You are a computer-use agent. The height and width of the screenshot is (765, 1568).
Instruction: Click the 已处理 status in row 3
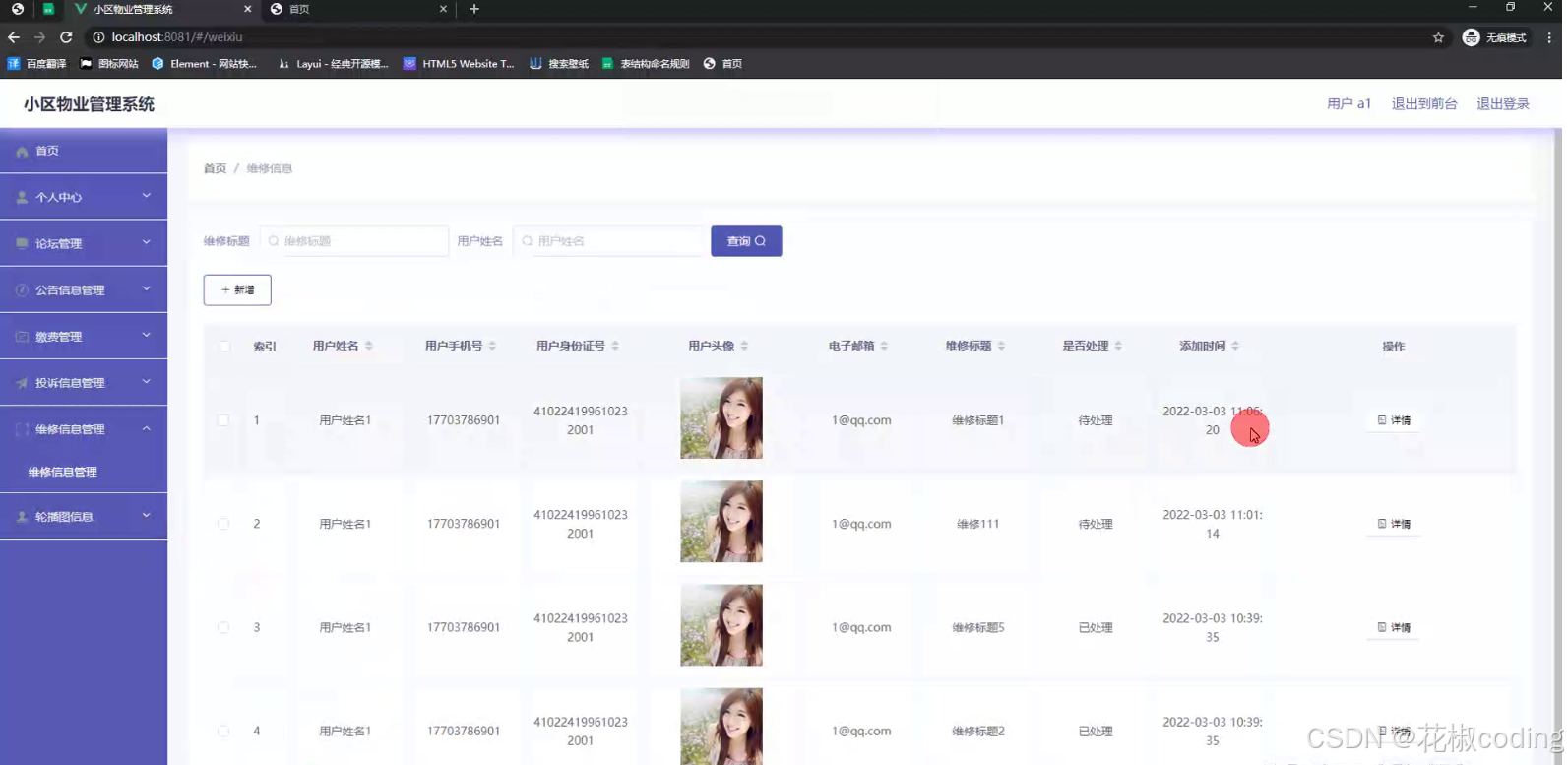tap(1095, 627)
